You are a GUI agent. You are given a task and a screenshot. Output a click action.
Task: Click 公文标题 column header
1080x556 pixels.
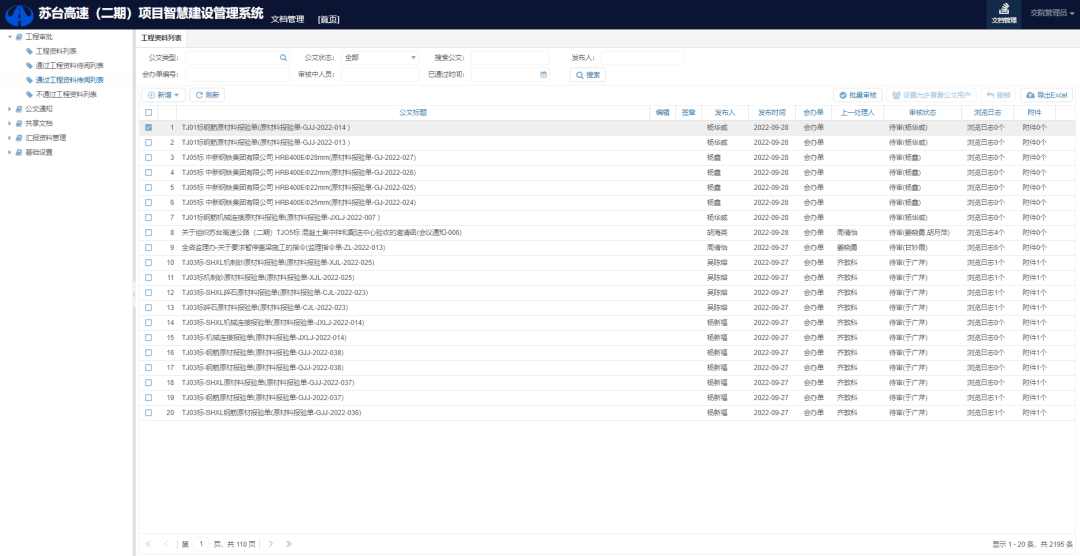(413, 112)
